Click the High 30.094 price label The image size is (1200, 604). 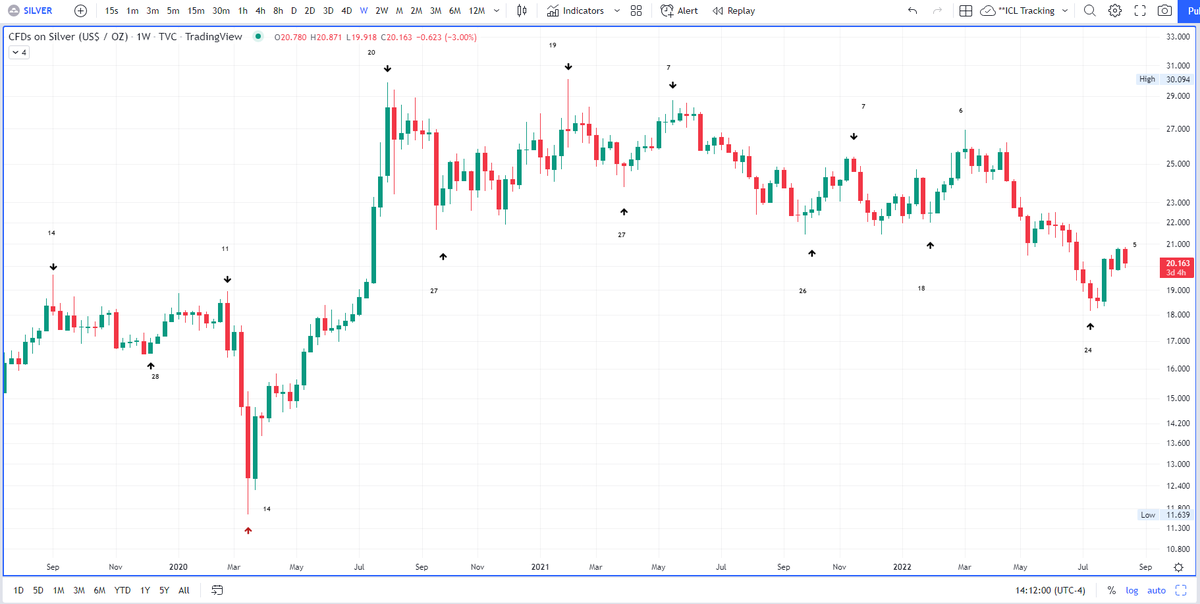click(1163, 79)
